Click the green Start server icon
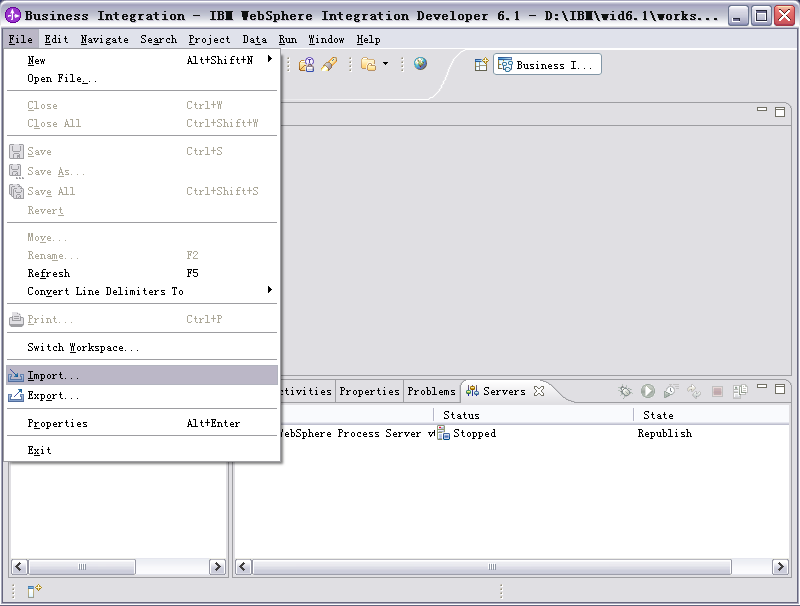Screen dimensions: 800x606 coord(648,391)
